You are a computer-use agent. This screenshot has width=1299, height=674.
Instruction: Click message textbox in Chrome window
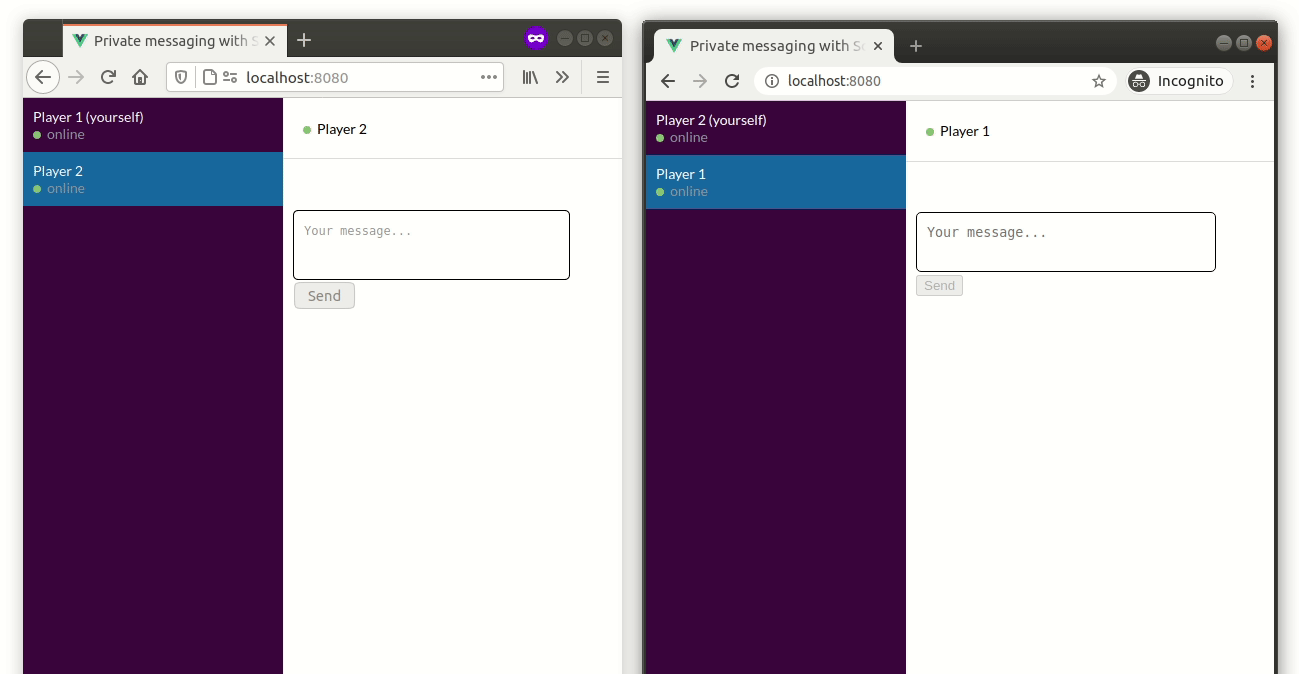tap(1065, 242)
